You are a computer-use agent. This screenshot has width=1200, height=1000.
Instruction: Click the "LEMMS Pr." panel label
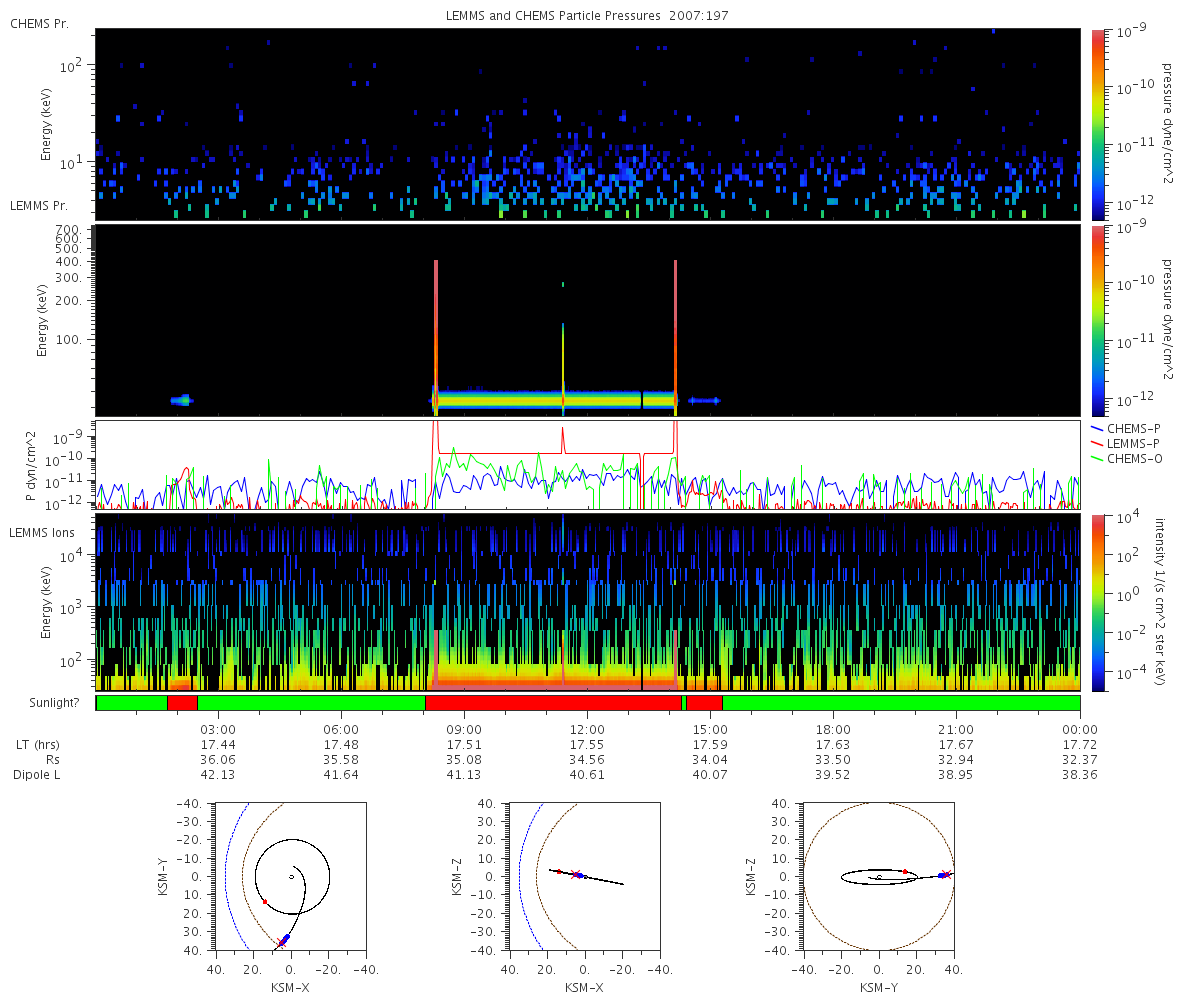39,206
